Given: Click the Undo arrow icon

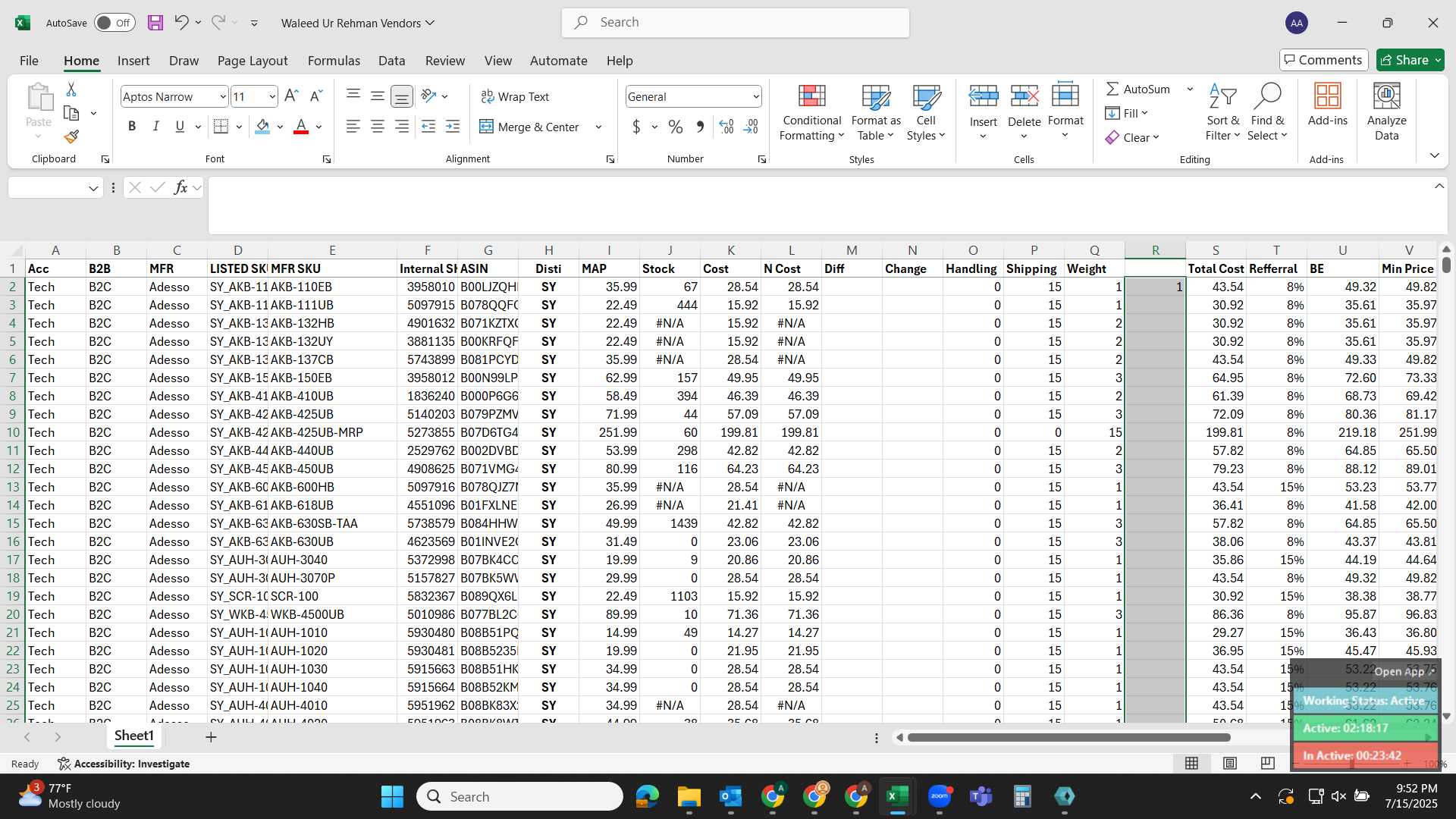Looking at the screenshot, I should pos(181,22).
